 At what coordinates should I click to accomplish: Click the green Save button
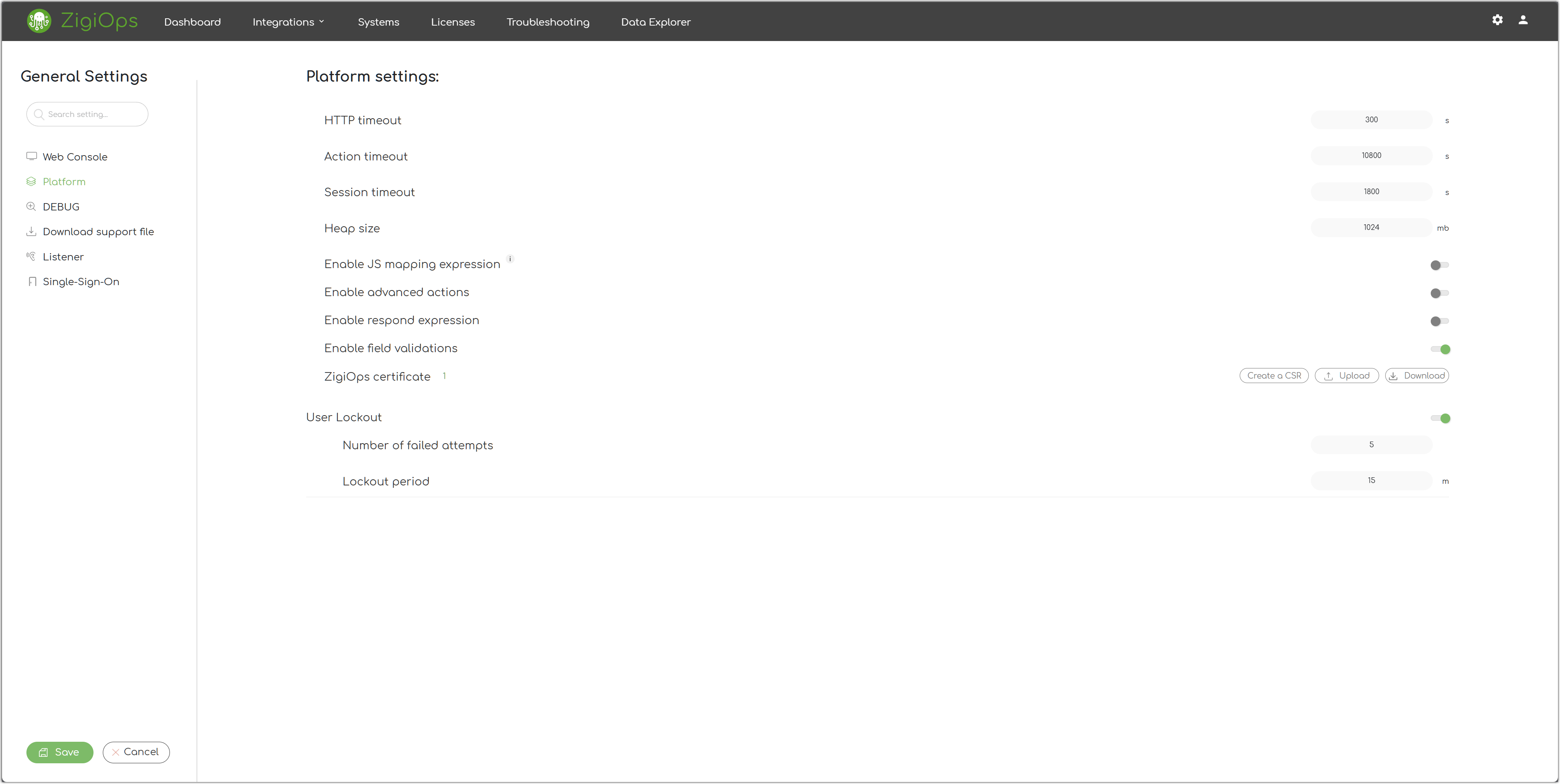(59, 752)
